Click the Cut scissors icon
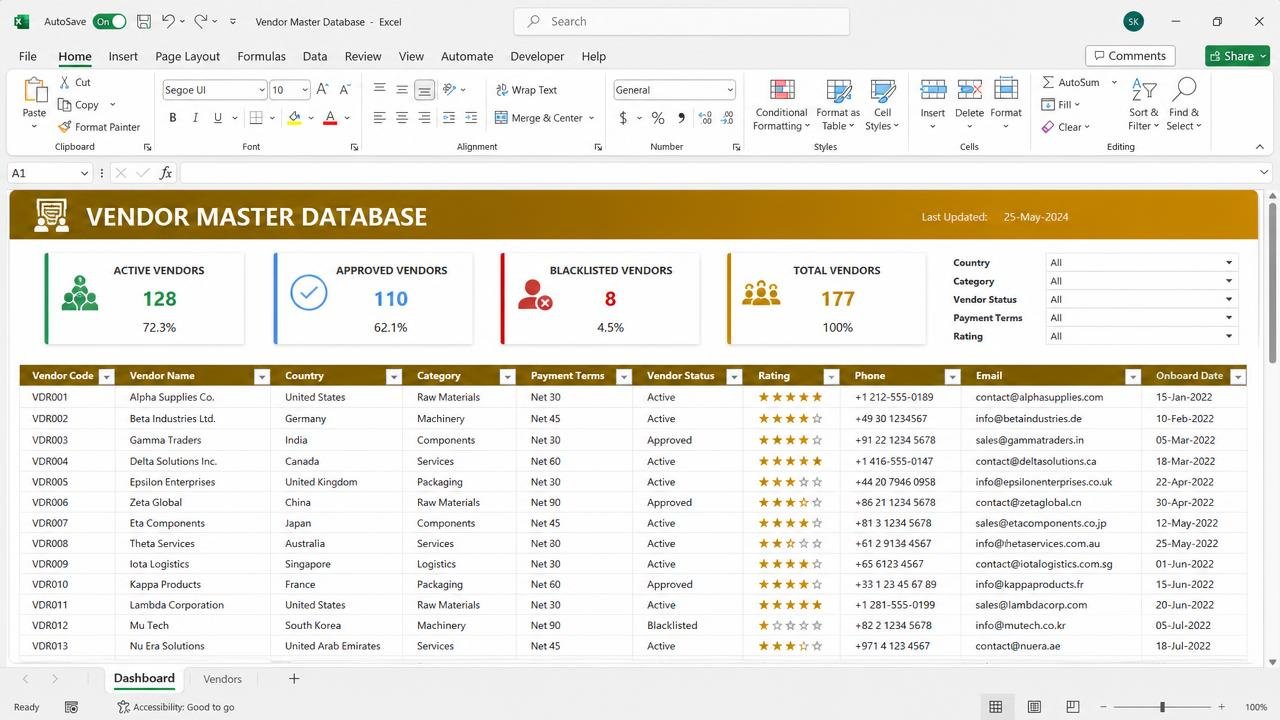This screenshot has width=1280, height=720. click(65, 82)
